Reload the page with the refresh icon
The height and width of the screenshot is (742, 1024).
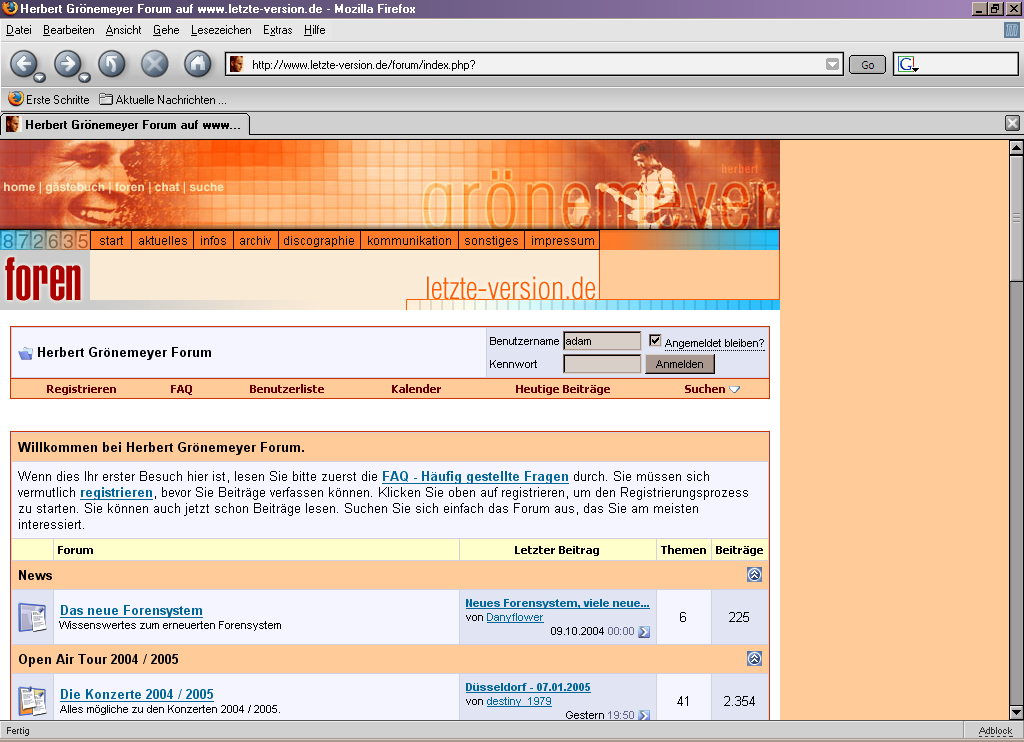click(x=111, y=64)
